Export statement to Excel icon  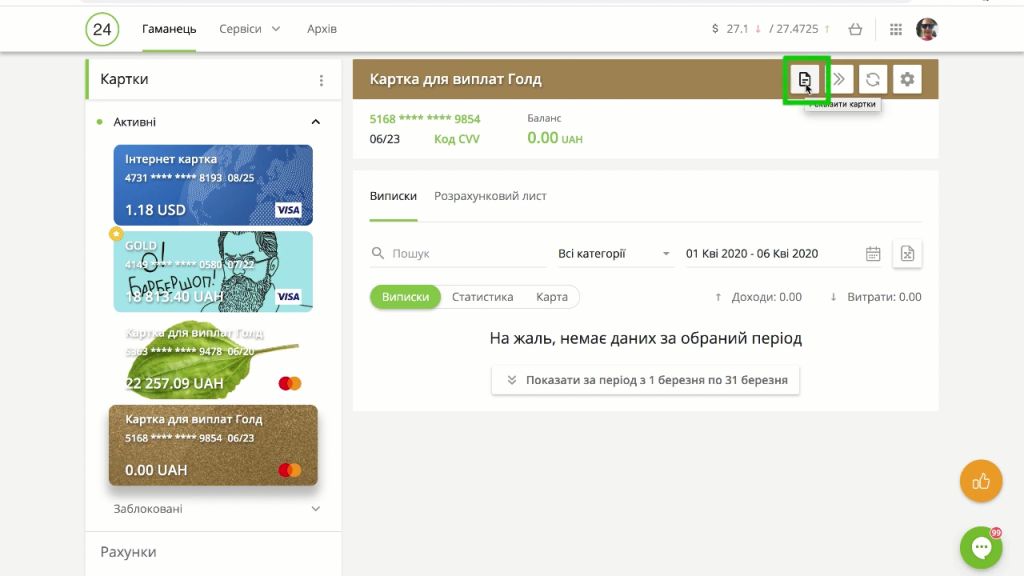907,254
